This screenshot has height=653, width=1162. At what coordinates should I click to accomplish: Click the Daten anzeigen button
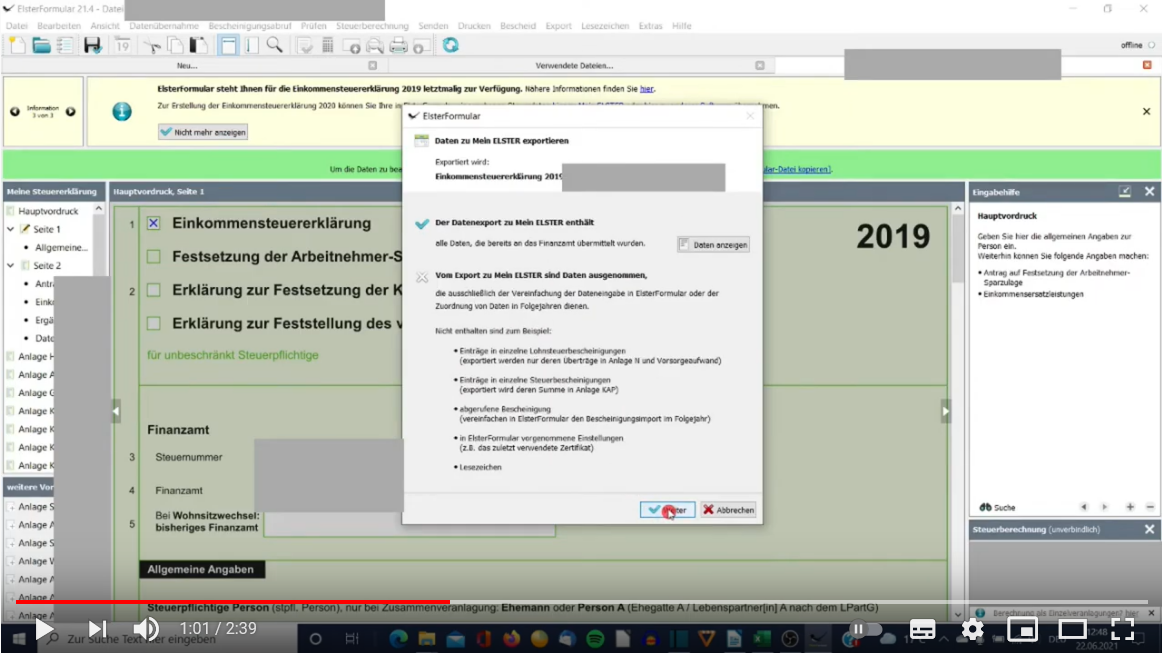[x=713, y=245]
